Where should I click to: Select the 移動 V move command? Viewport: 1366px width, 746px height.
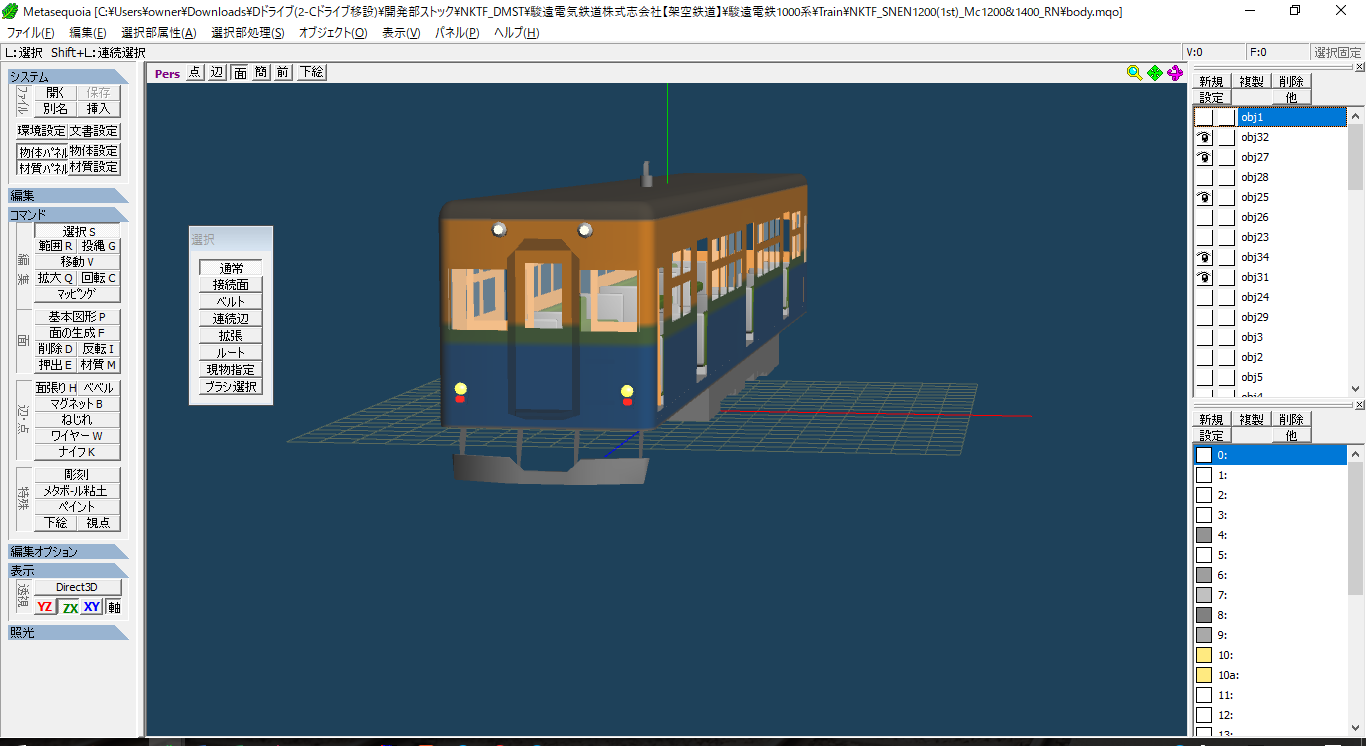[x=78, y=261]
